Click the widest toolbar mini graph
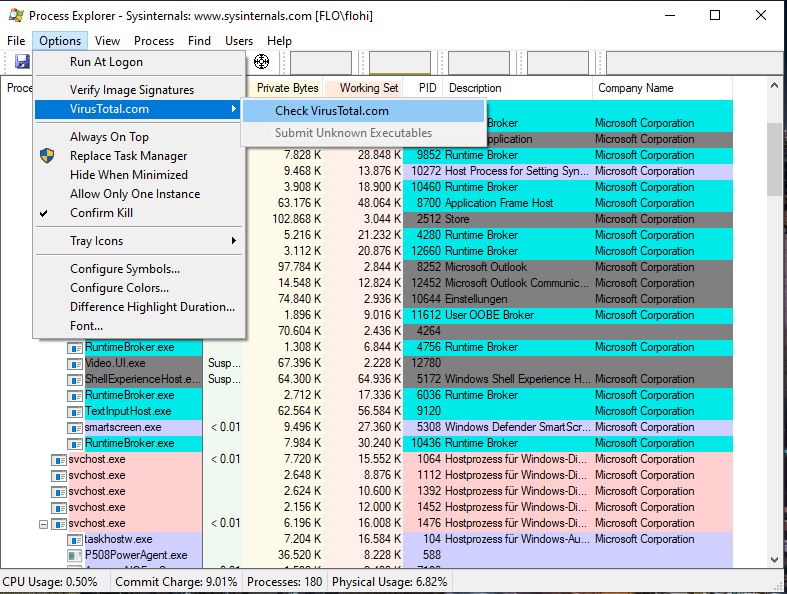This screenshot has width=787, height=594. (x=695, y=62)
